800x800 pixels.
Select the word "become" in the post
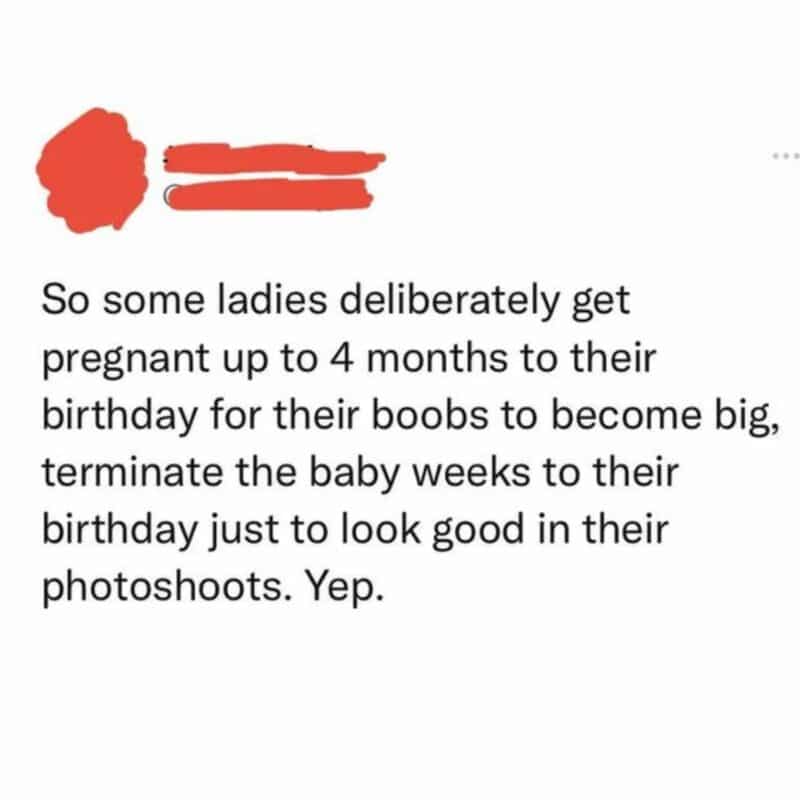[x=627, y=414]
